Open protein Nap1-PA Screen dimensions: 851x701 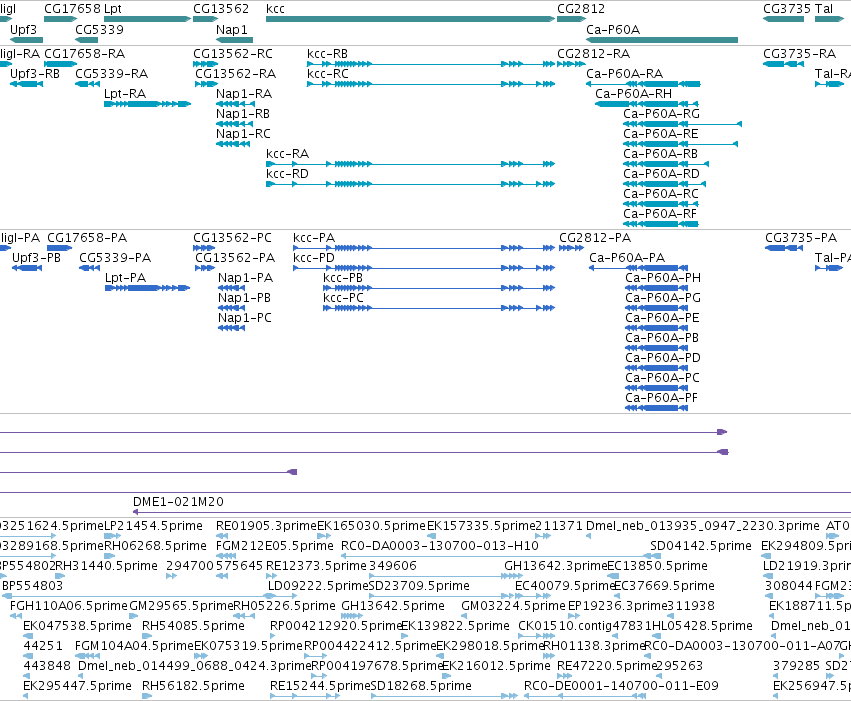[x=245, y=278]
